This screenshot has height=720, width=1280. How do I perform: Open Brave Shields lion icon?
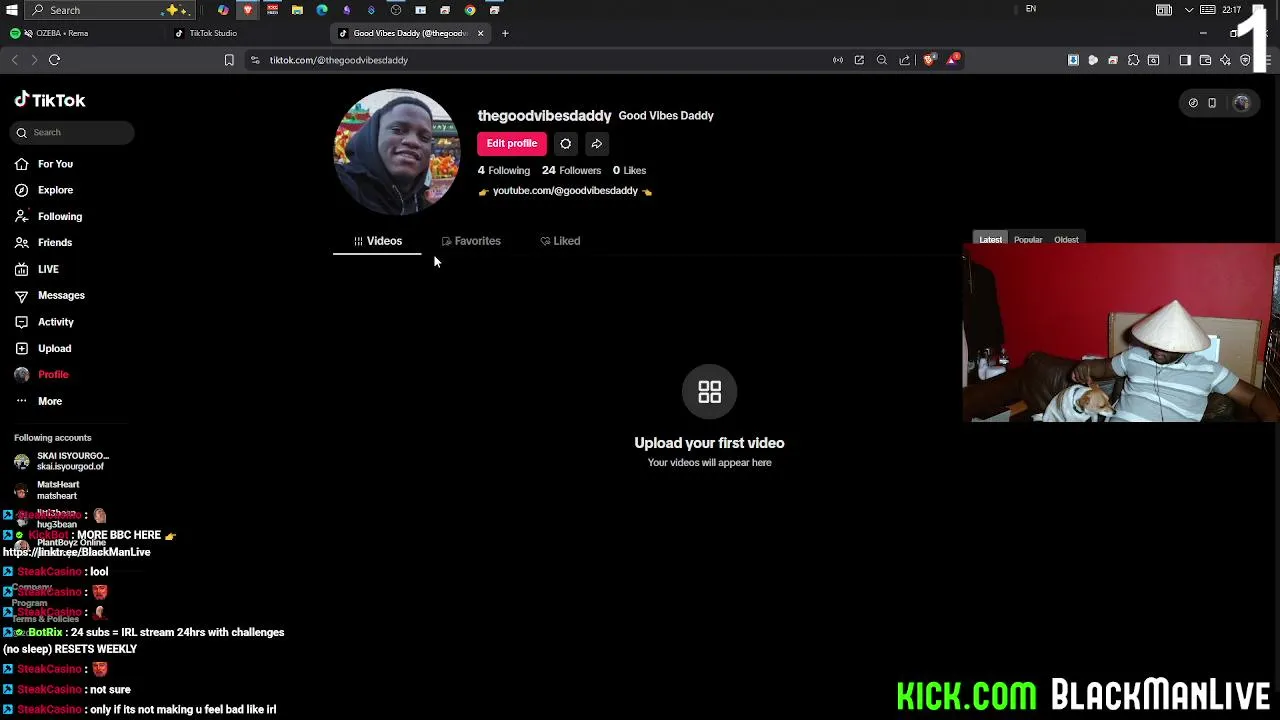tap(929, 60)
